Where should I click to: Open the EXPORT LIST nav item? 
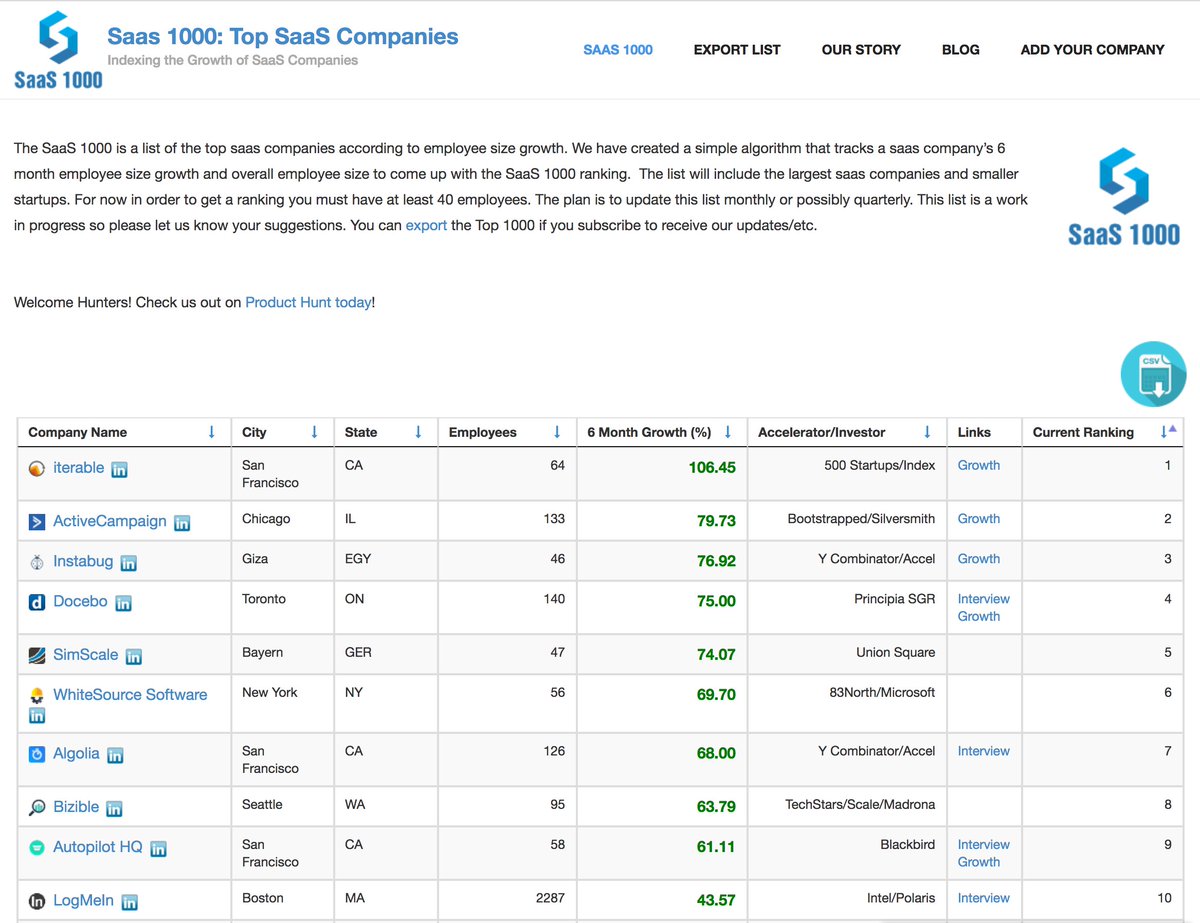click(x=737, y=49)
